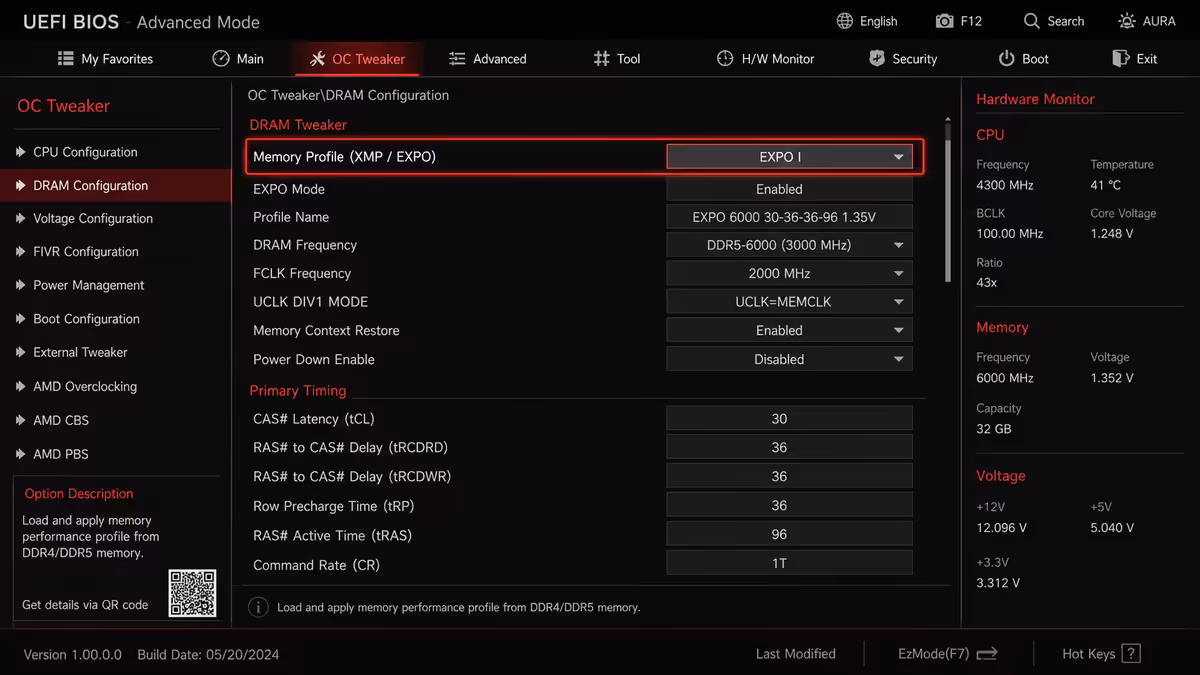
Task: Edit the tRCDRD value field
Action: [x=789, y=447]
